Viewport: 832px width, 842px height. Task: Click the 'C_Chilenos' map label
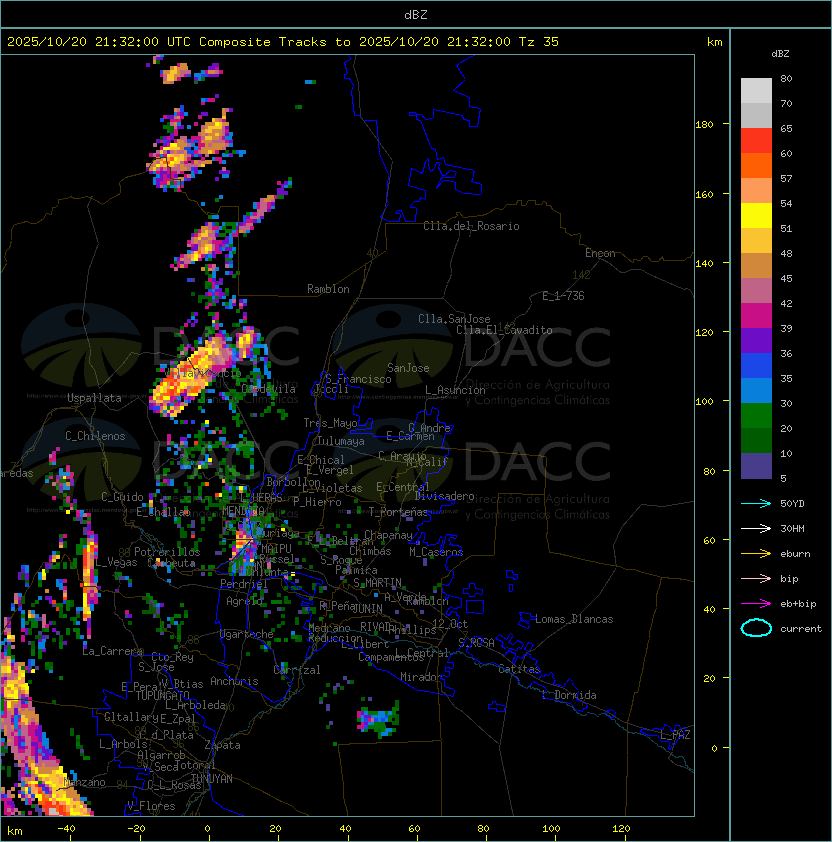95,436
